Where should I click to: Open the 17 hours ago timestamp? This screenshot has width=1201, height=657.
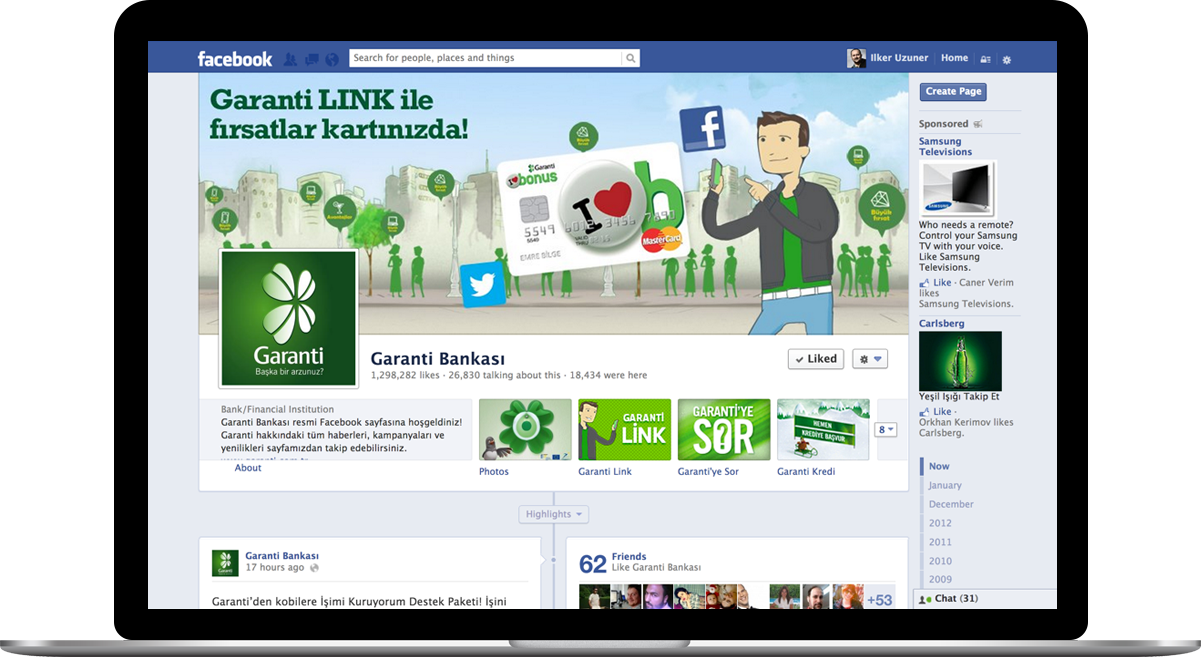point(275,568)
